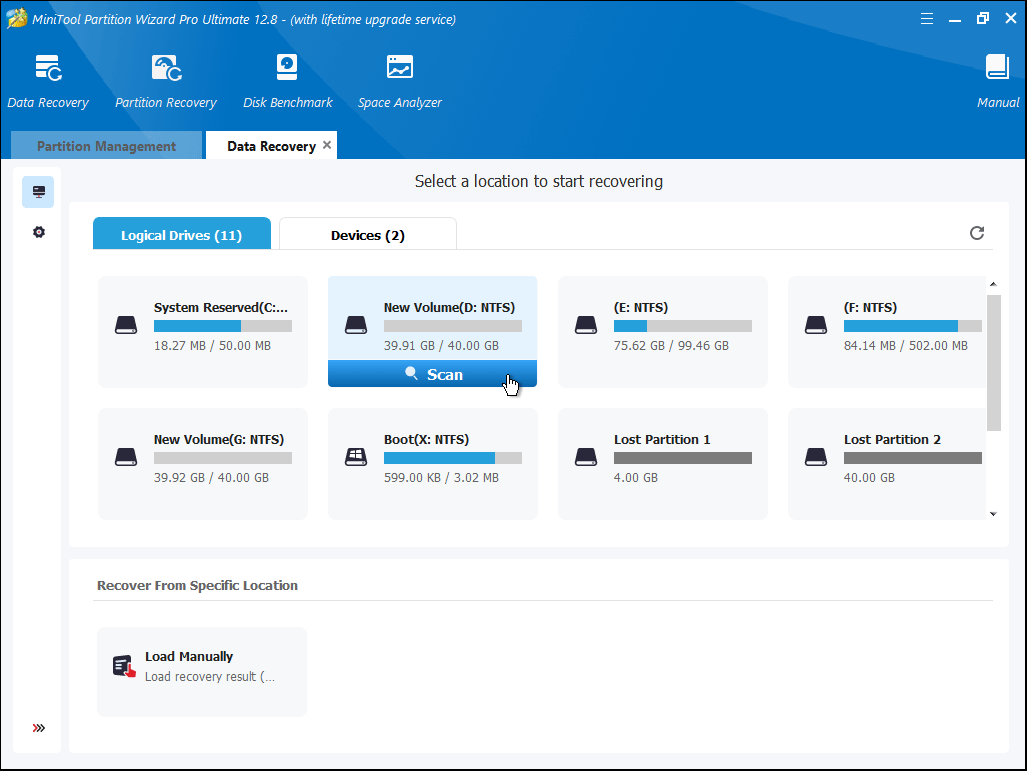Open the hamburger menu in title bar
The width and height of the screenshot is (1027, 771).
[927, 19]
